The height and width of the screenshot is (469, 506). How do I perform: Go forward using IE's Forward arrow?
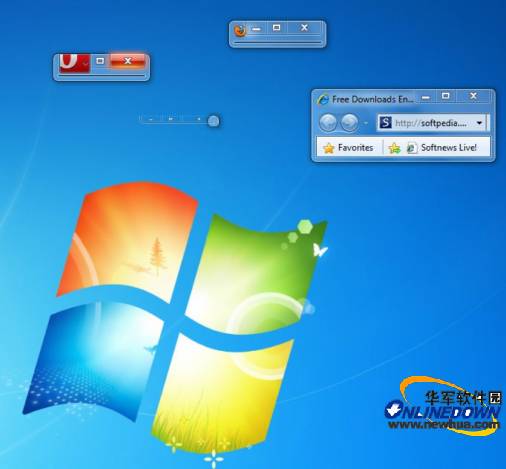click(x=349, y=122)
